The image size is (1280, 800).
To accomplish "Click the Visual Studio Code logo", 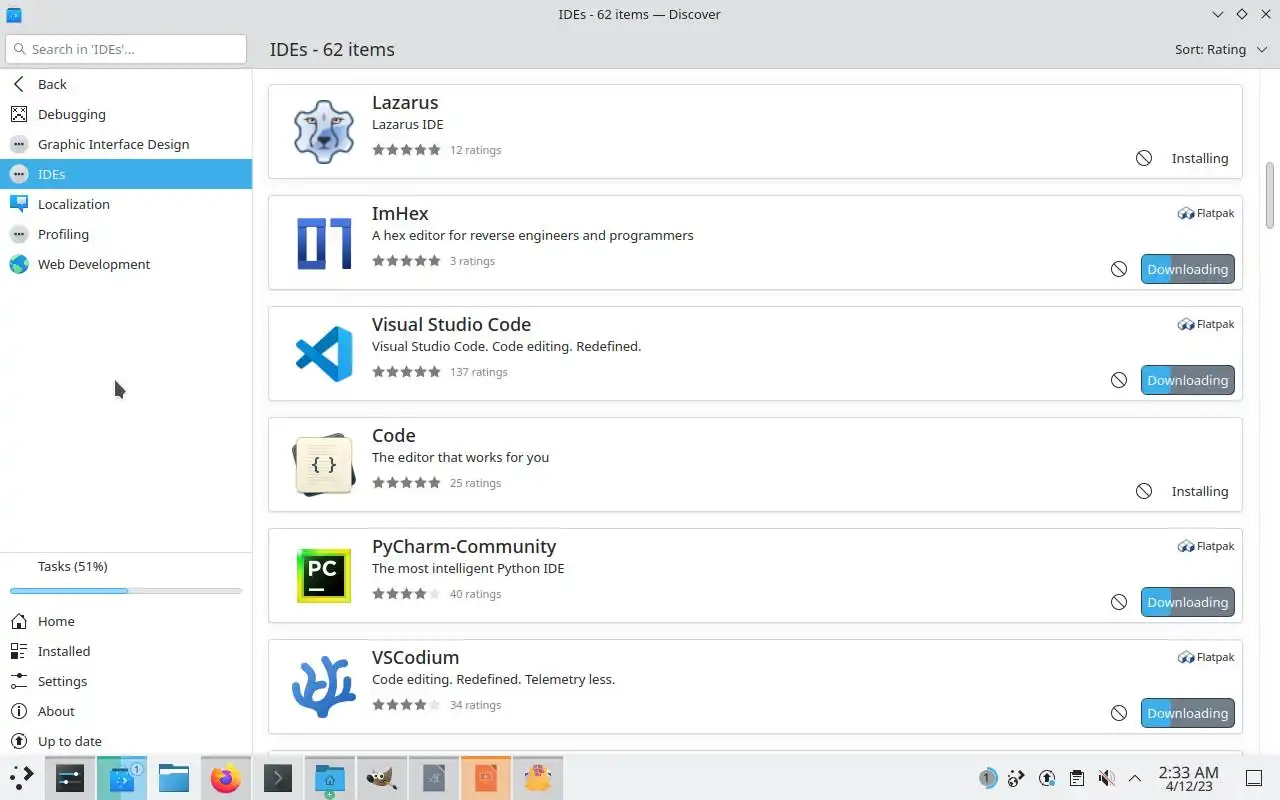I will click(x=324, y=353).
